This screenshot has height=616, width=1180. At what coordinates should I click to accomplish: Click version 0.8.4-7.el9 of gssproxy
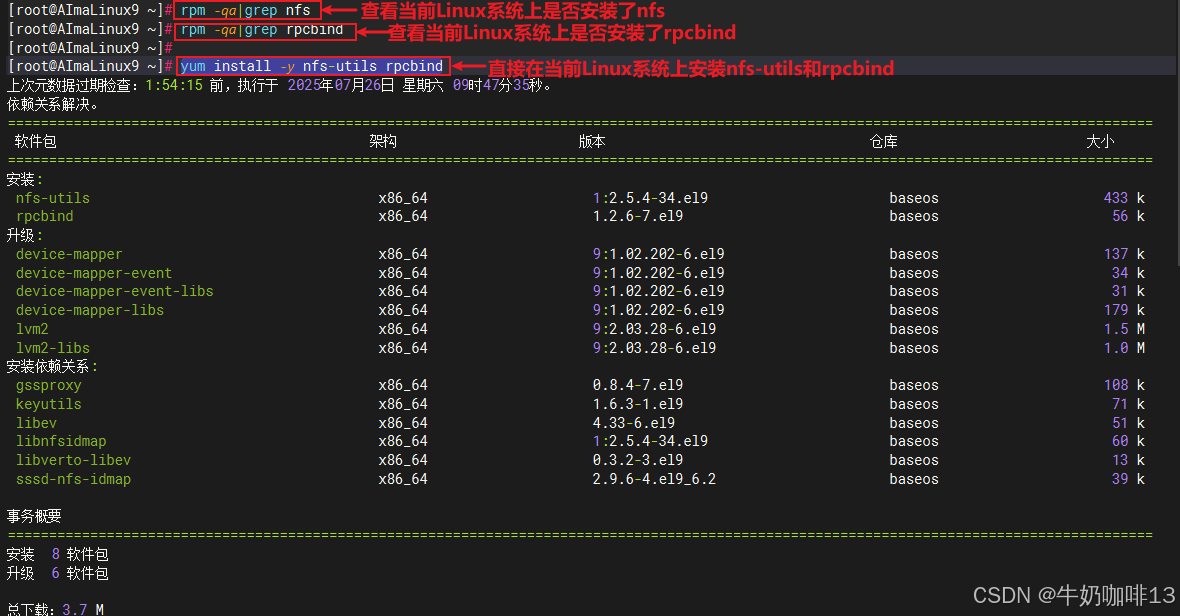click(x=637, y=385)
